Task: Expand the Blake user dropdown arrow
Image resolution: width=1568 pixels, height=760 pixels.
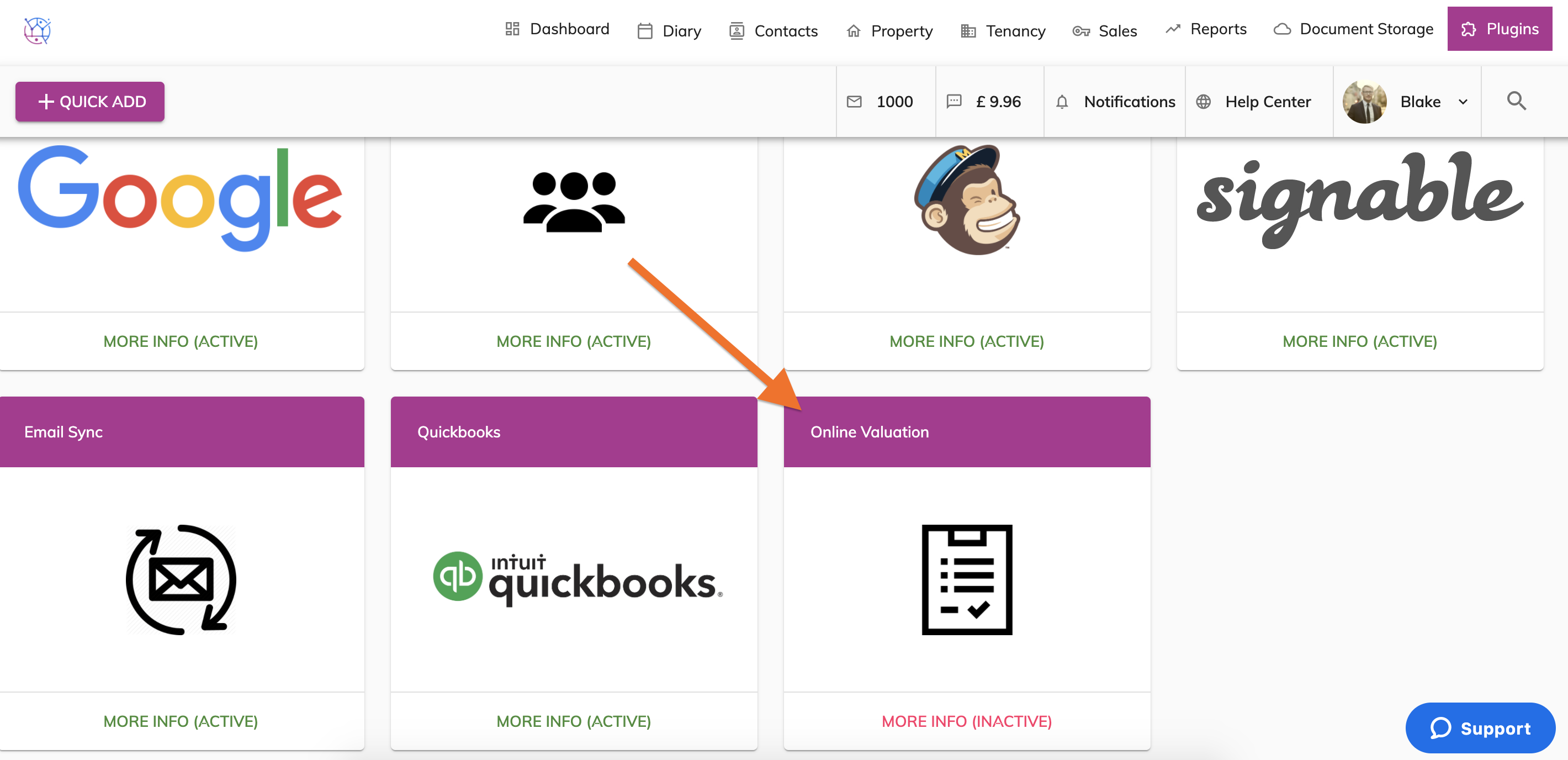Action: [x=1463, y=102]
